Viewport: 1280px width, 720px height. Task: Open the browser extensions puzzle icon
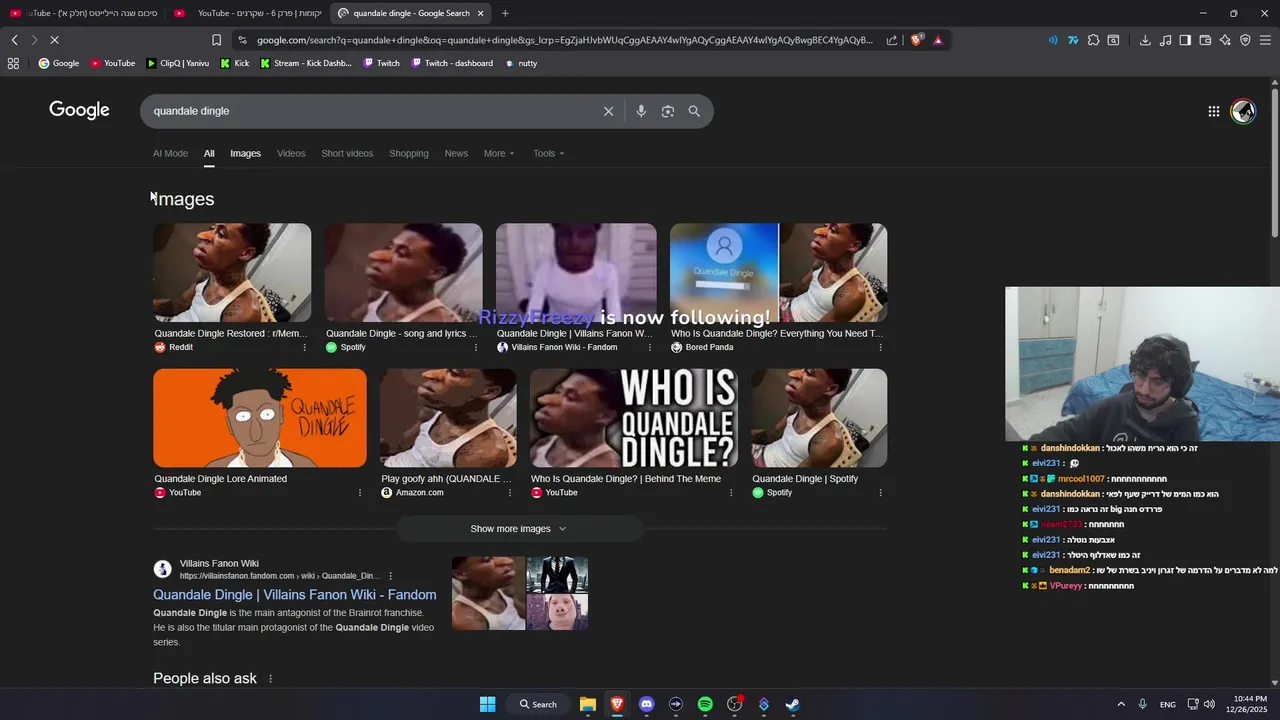tap(1093, 40)
